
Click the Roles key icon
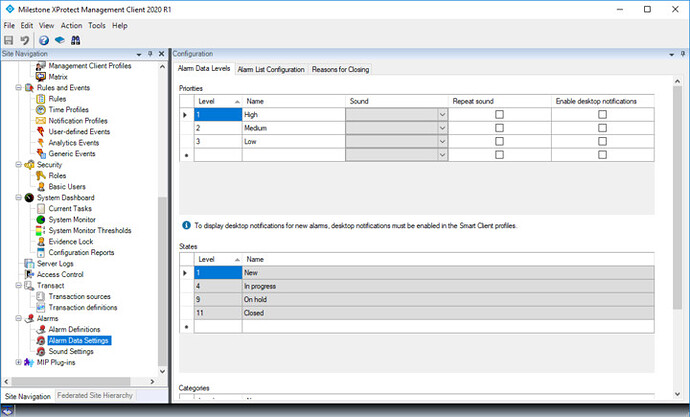40,176
